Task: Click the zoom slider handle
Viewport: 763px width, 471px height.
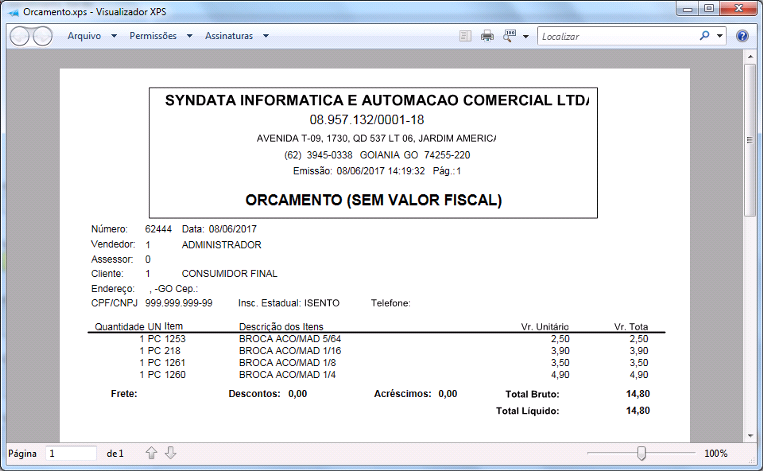Action: click(641, 453)
